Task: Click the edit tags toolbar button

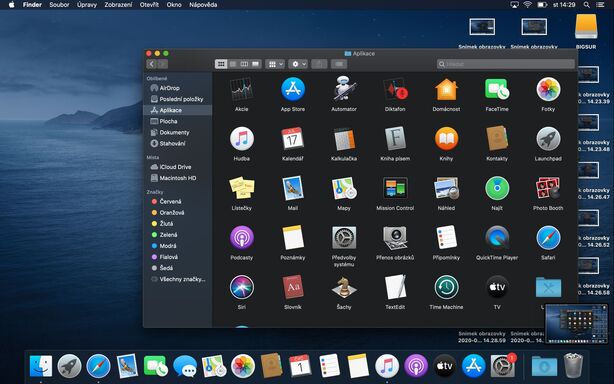Action: coord(339,64)
